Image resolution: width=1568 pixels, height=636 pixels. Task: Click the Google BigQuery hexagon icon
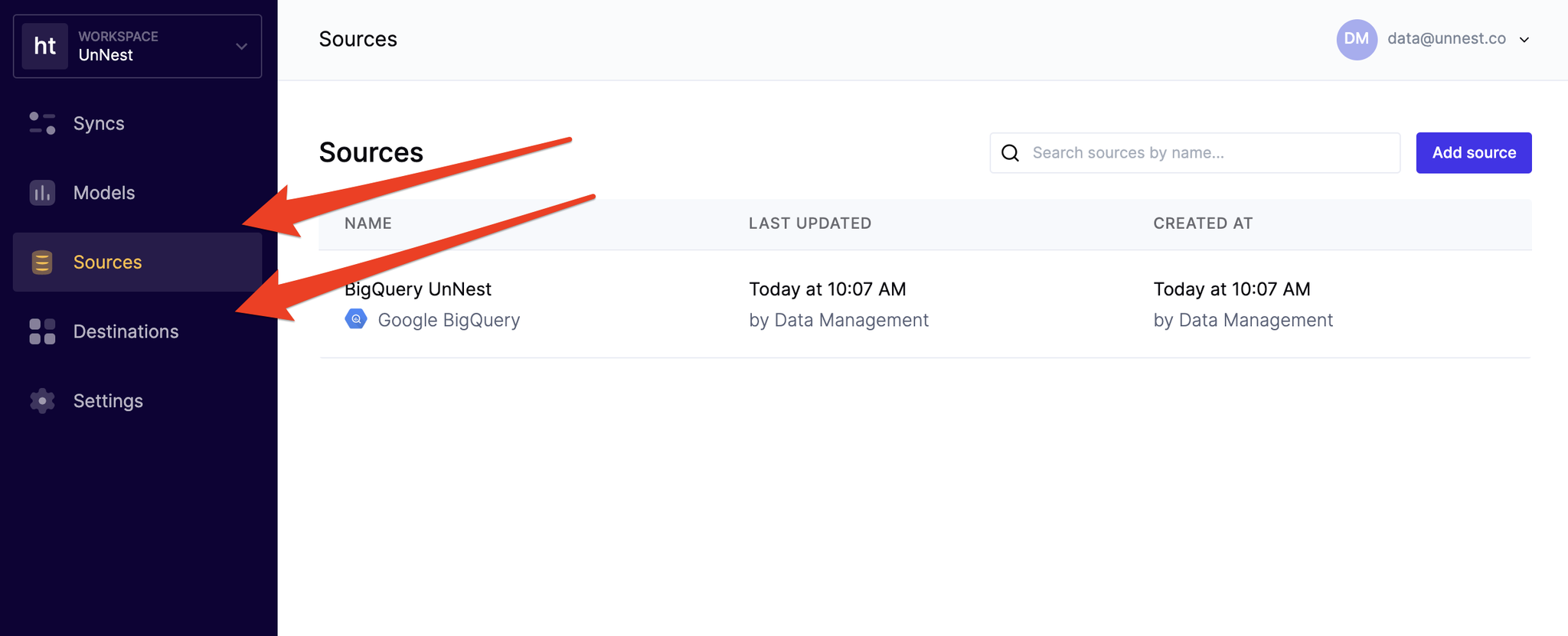pyautogui.click(x=356, y=319)
